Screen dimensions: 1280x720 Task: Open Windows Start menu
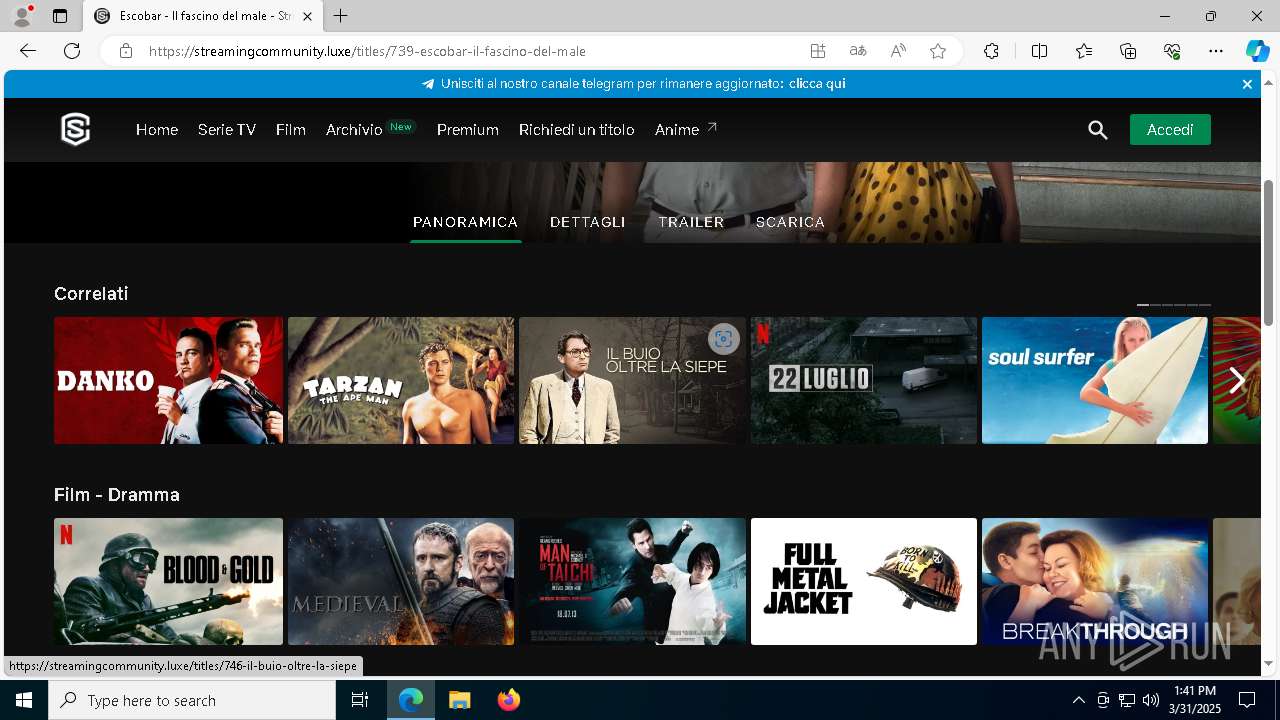click(x=24, y=700)
